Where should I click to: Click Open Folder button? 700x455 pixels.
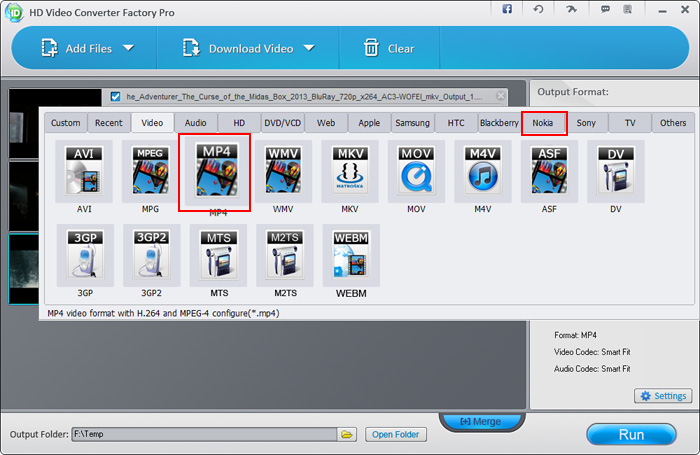396,434
